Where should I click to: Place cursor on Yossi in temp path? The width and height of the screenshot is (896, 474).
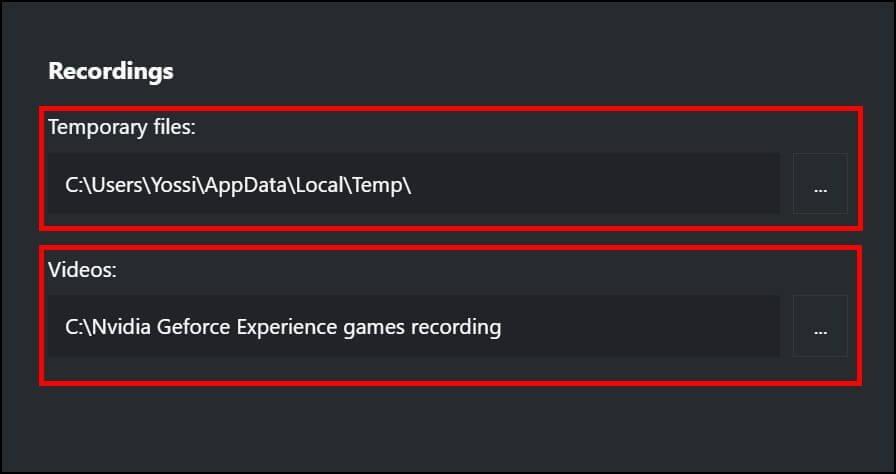coord(174,185)
